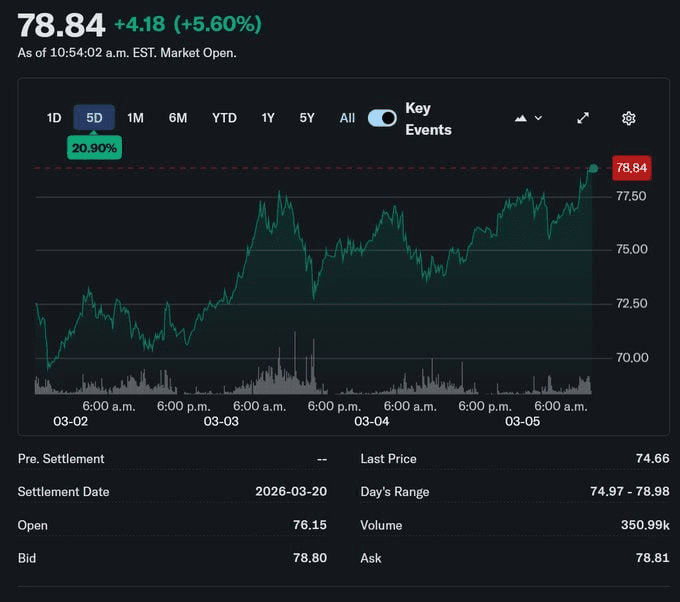The image size is (680, 602).
Task: Switch to 6M time range
Action: point(178,118)
